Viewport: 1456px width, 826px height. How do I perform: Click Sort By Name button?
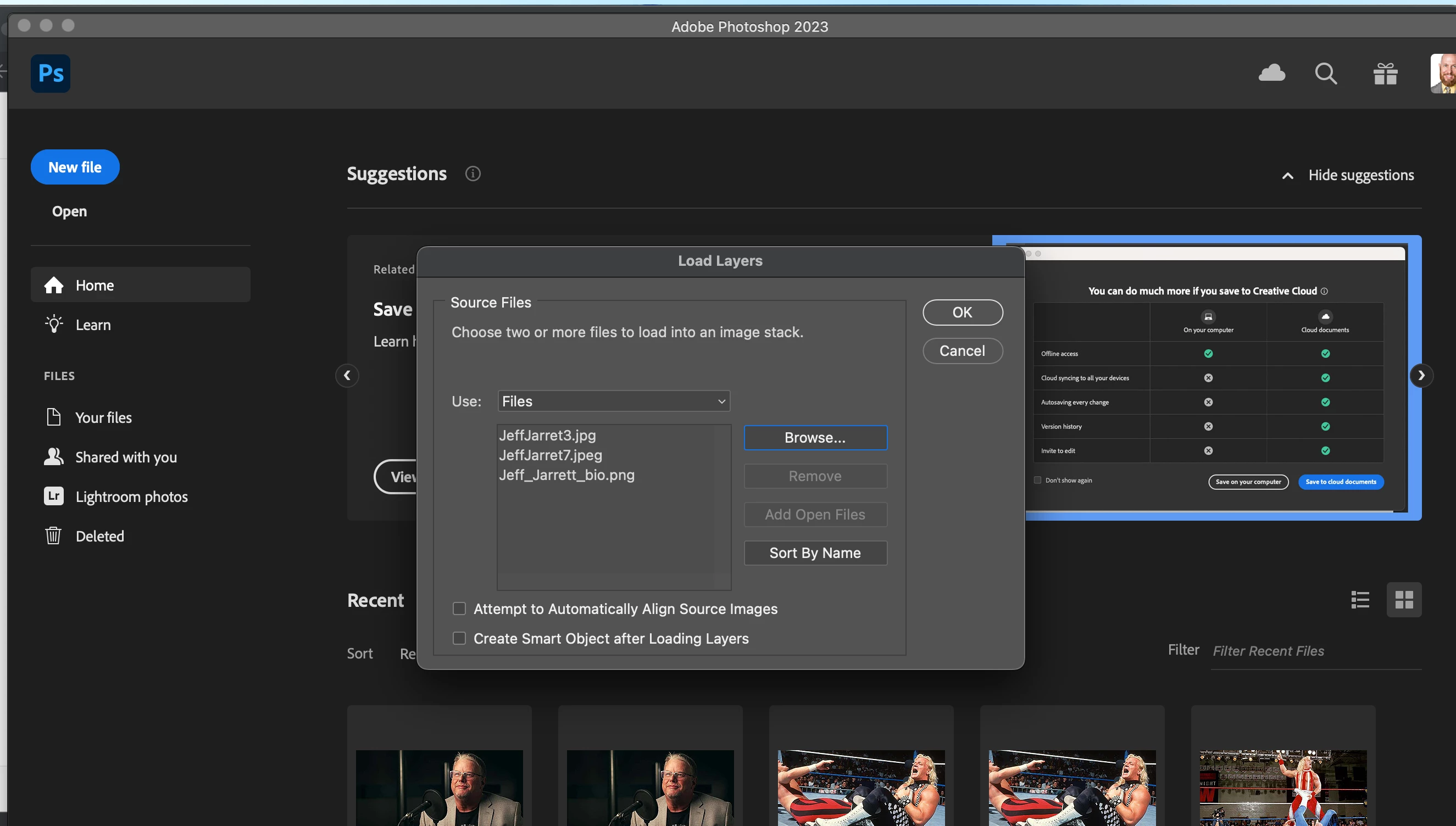[815, 552]
